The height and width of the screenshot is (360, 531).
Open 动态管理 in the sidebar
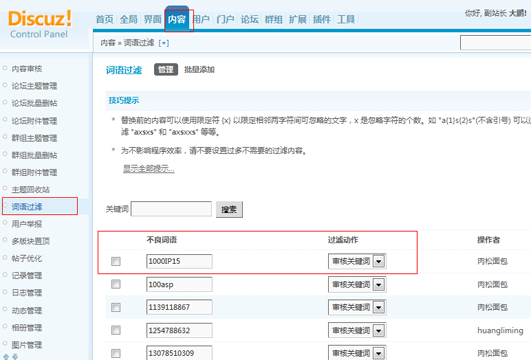pyautogui.click(x=27, y=310)
